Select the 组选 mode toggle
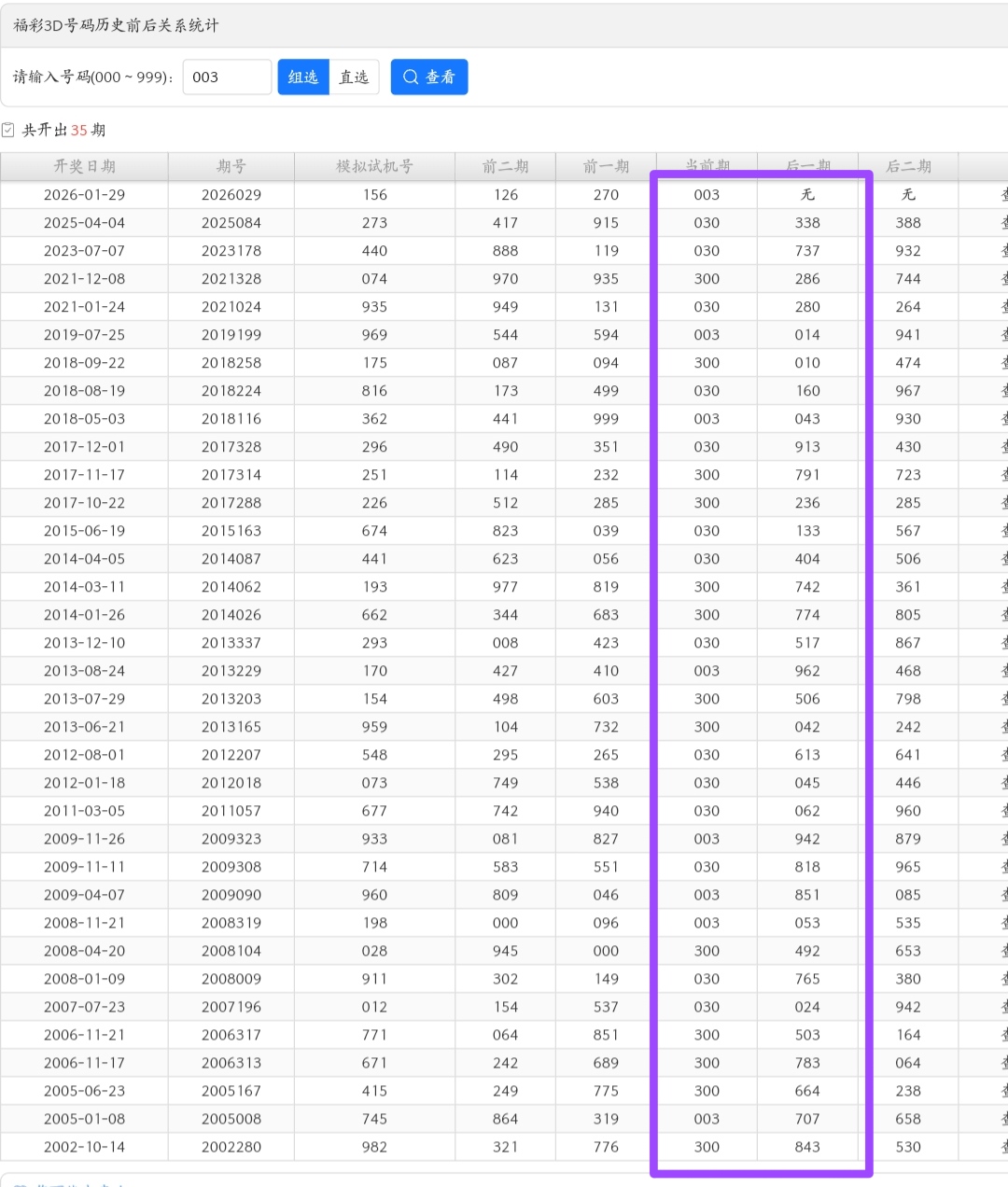 click(303, 77)
